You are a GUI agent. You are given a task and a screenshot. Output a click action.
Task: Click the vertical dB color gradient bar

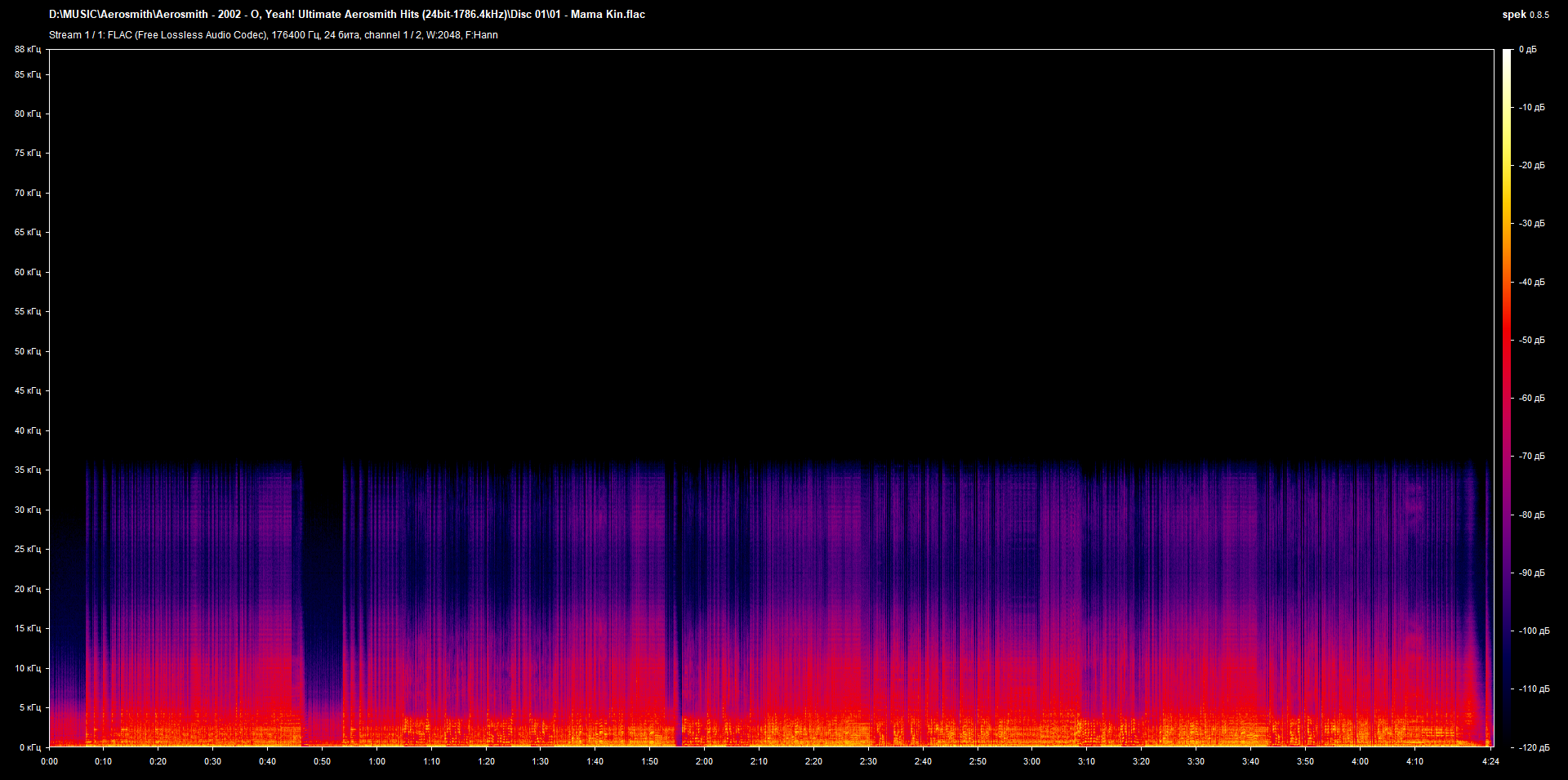1507,399
